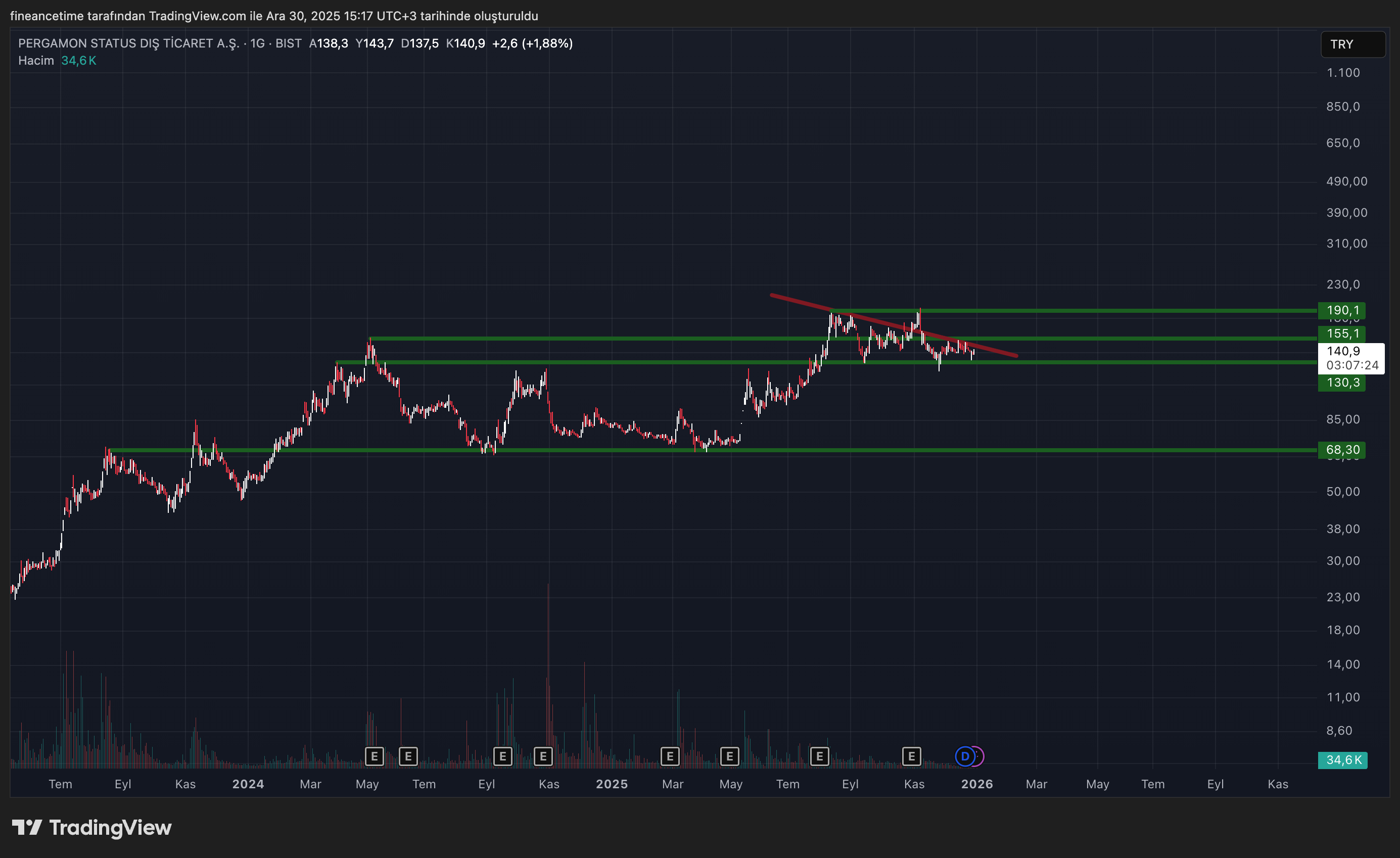Image resolution: width=1400 pixels, height=858 pixels.
Task: Click the E earnings marker near Kas 2024
Action: pos(543,756)
